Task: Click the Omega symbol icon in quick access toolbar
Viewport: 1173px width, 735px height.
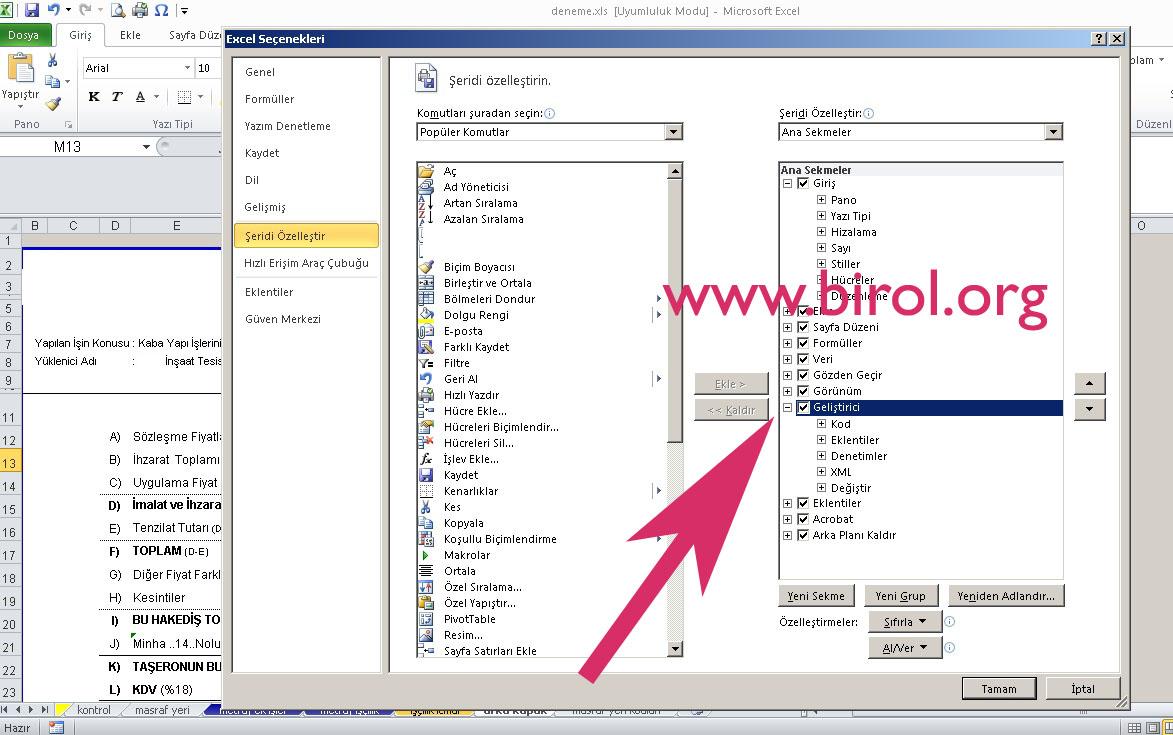Action: click(x=161, y=10)
